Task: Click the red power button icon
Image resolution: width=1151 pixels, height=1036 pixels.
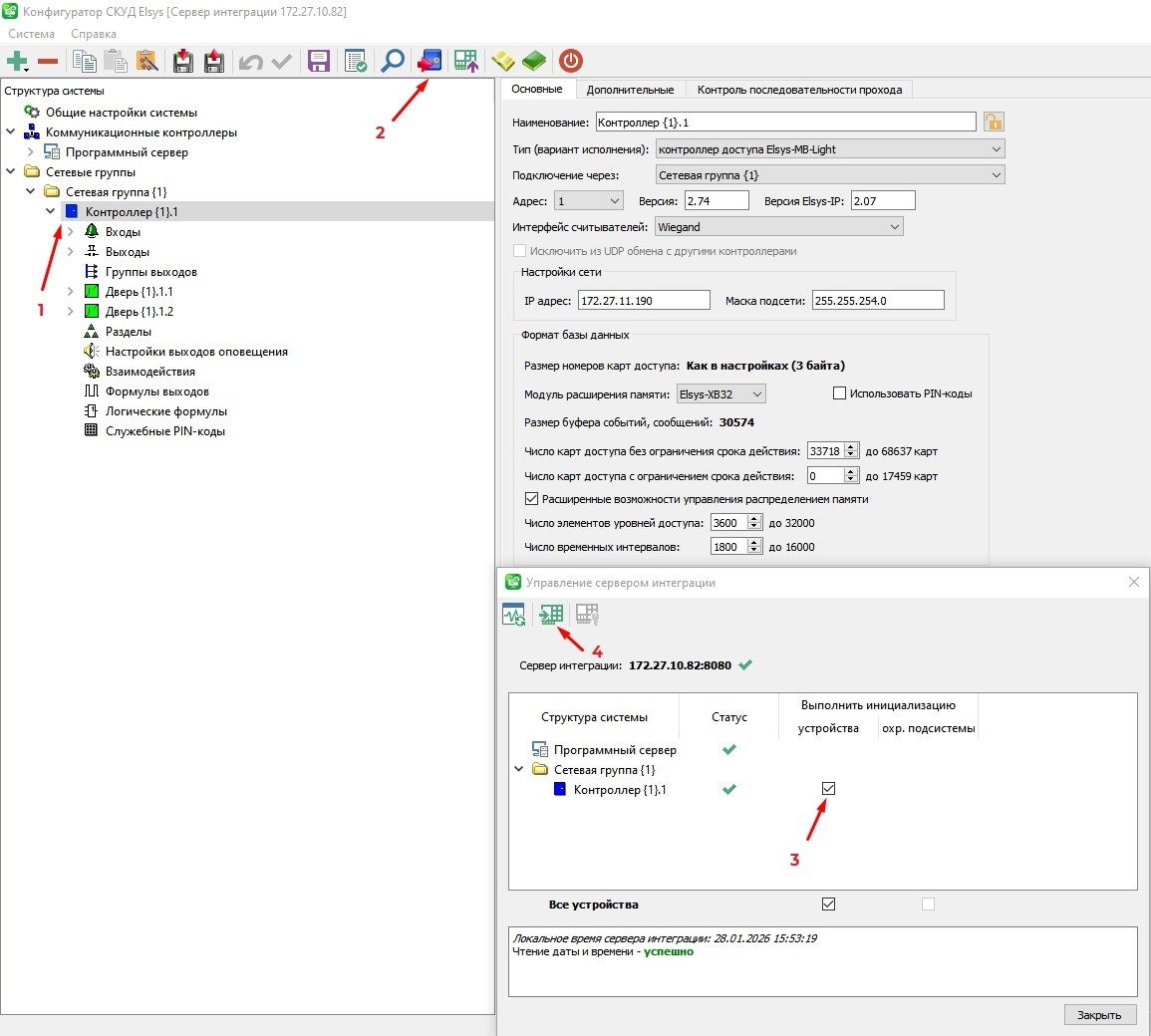Action: [570, 61]
